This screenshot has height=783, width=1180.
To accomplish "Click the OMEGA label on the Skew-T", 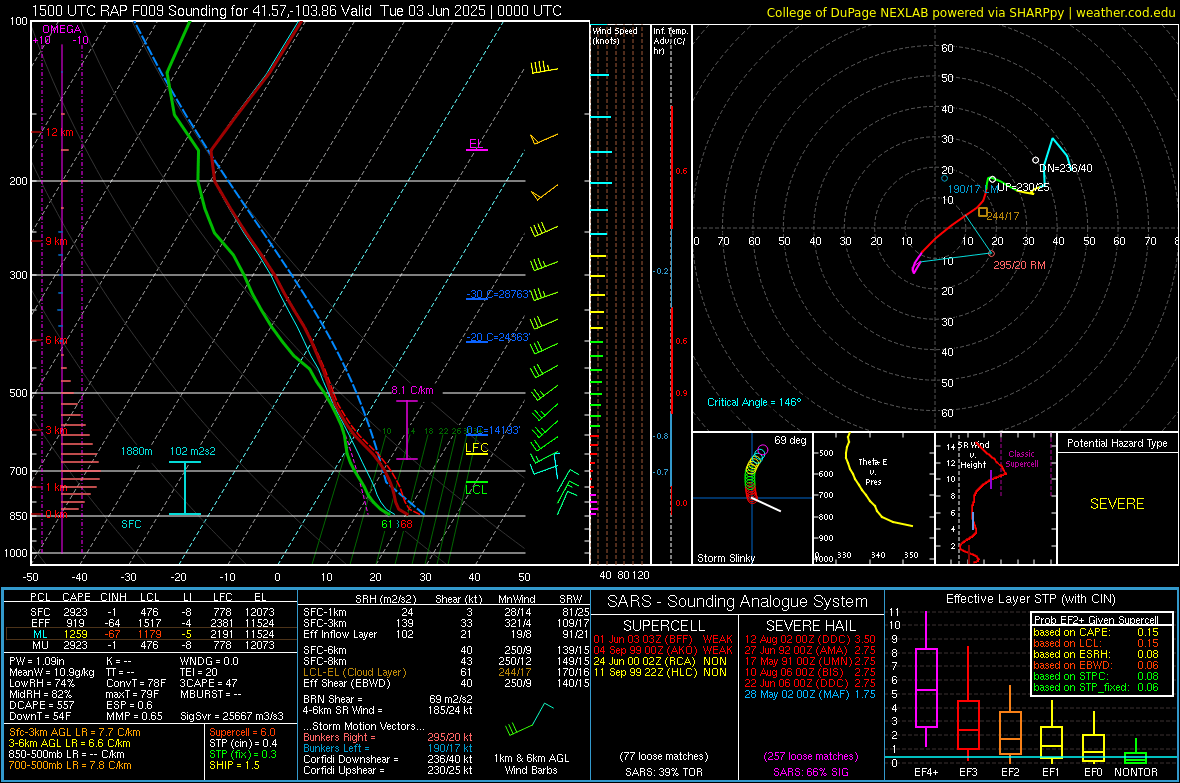I will [x=62, y=29].
